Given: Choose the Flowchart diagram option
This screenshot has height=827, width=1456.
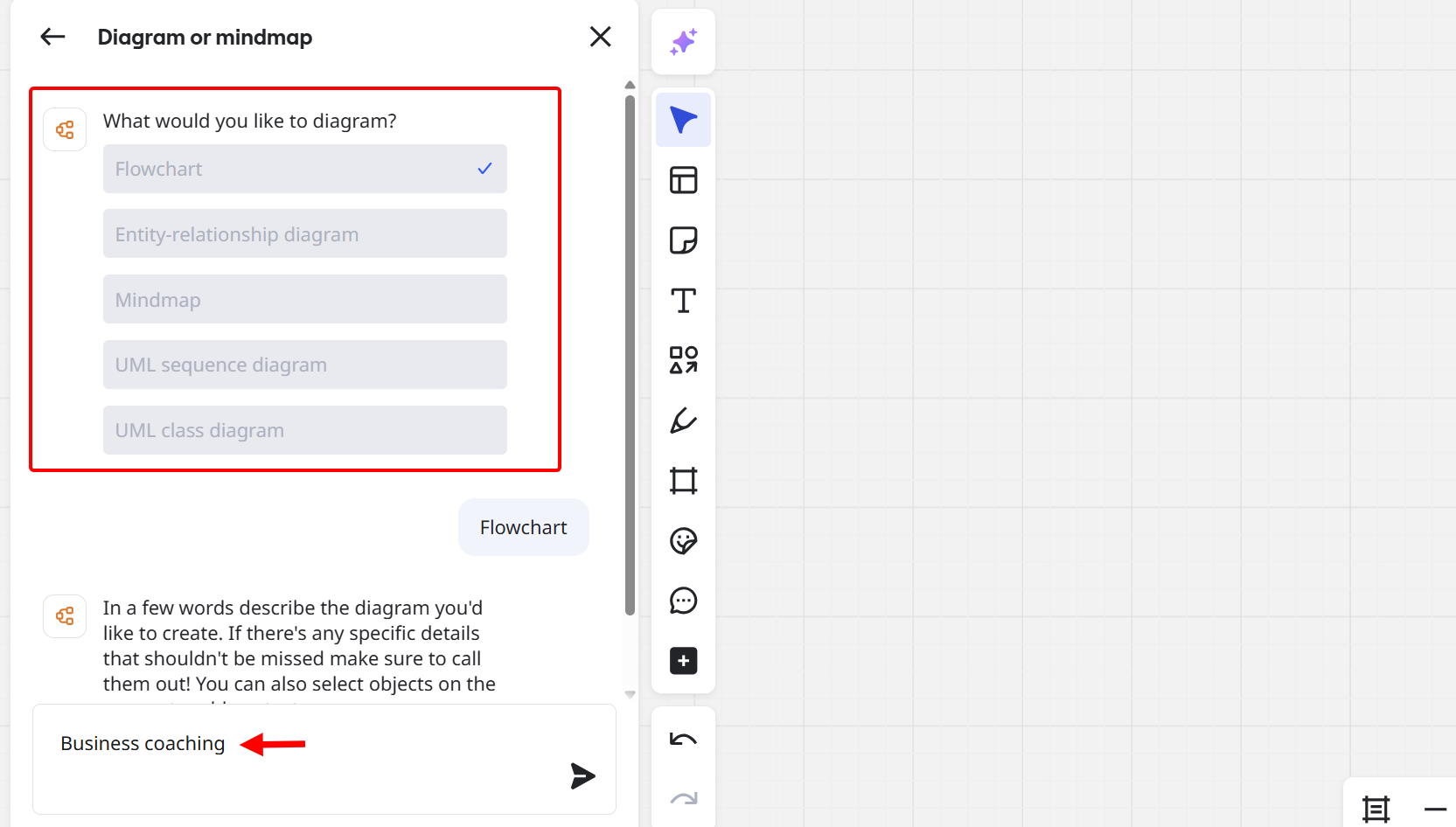Looking at the screenshot, I should tap(304, 169).
